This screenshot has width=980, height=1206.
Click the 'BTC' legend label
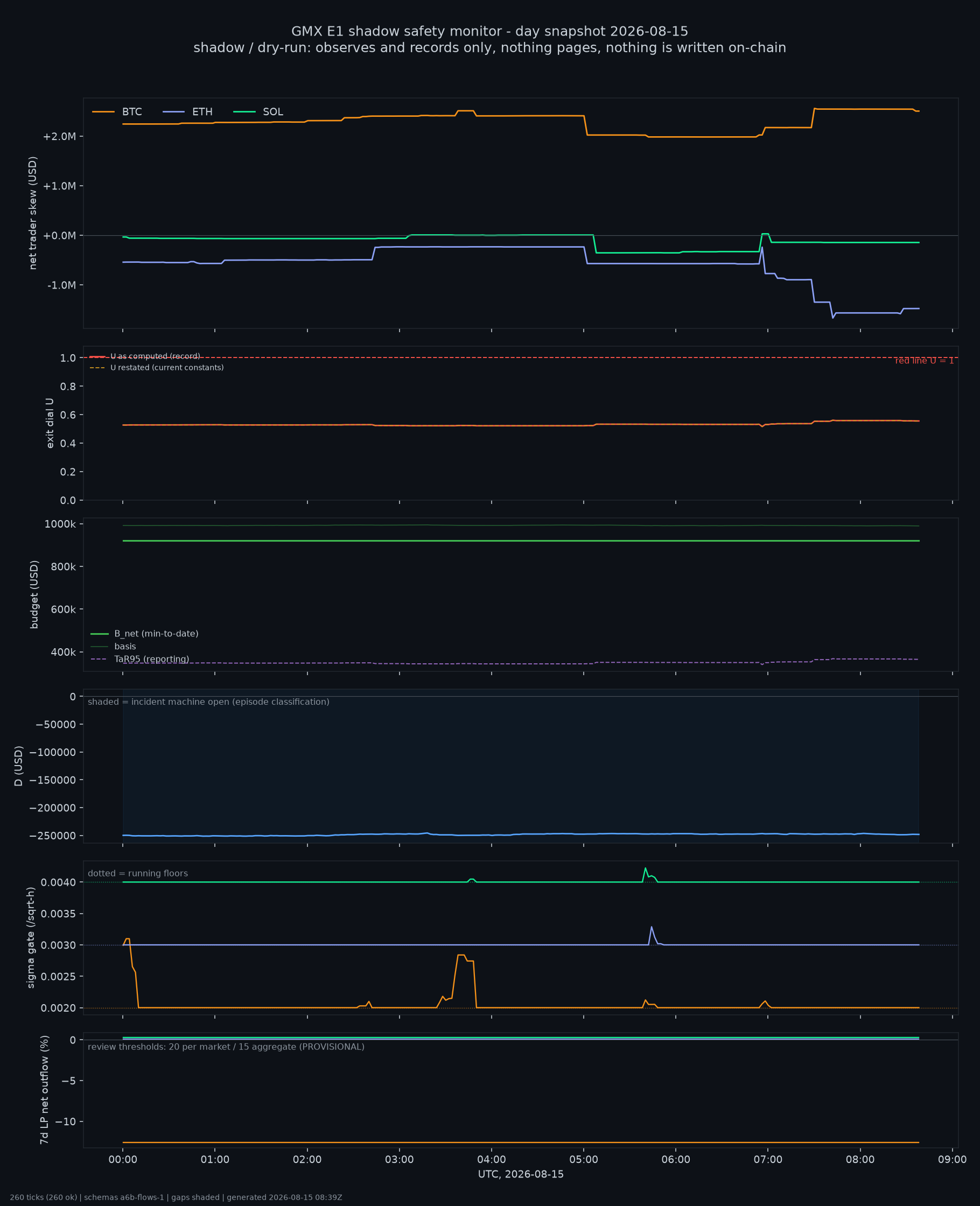click(x=131, y=112)
